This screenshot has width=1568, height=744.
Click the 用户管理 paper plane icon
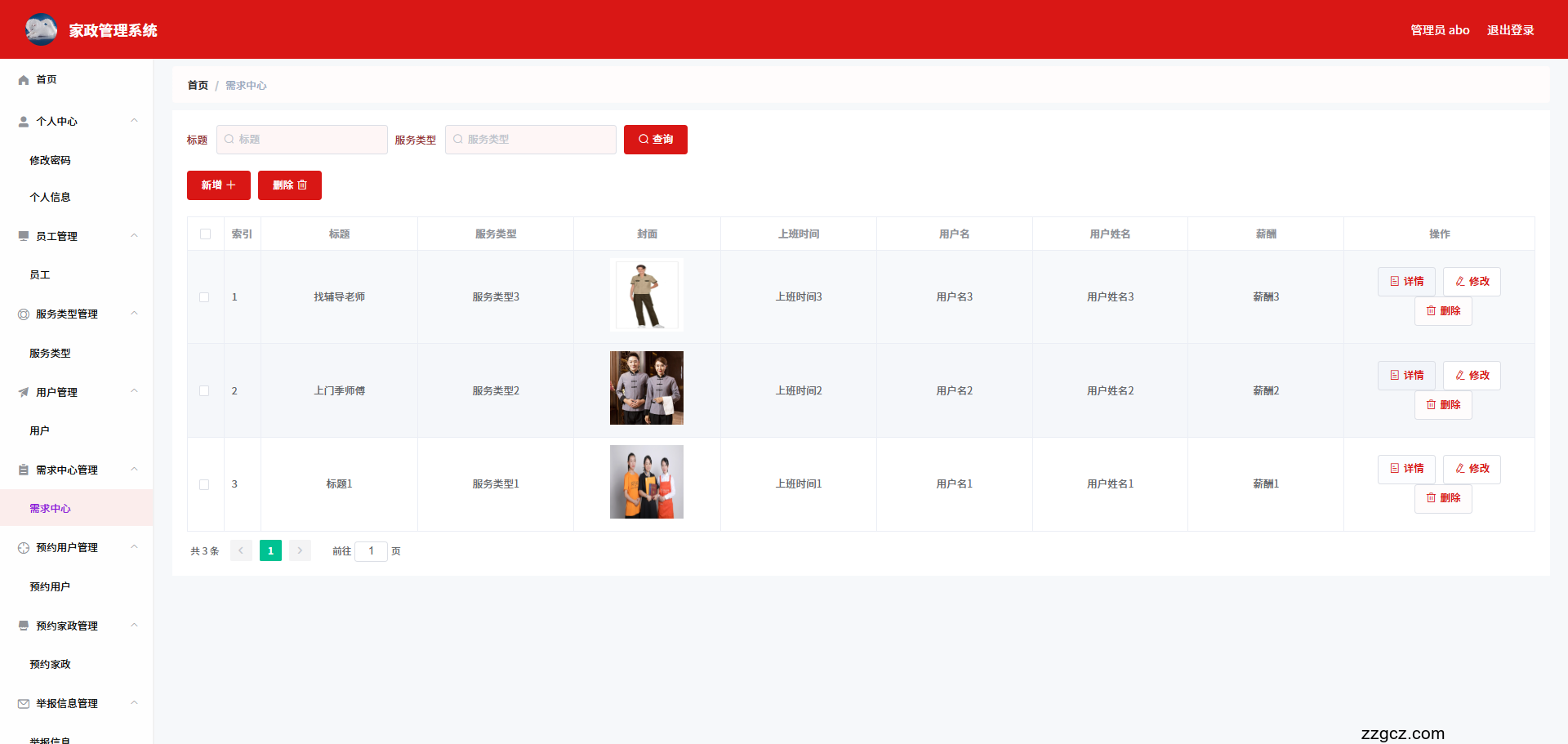[24, 393]
